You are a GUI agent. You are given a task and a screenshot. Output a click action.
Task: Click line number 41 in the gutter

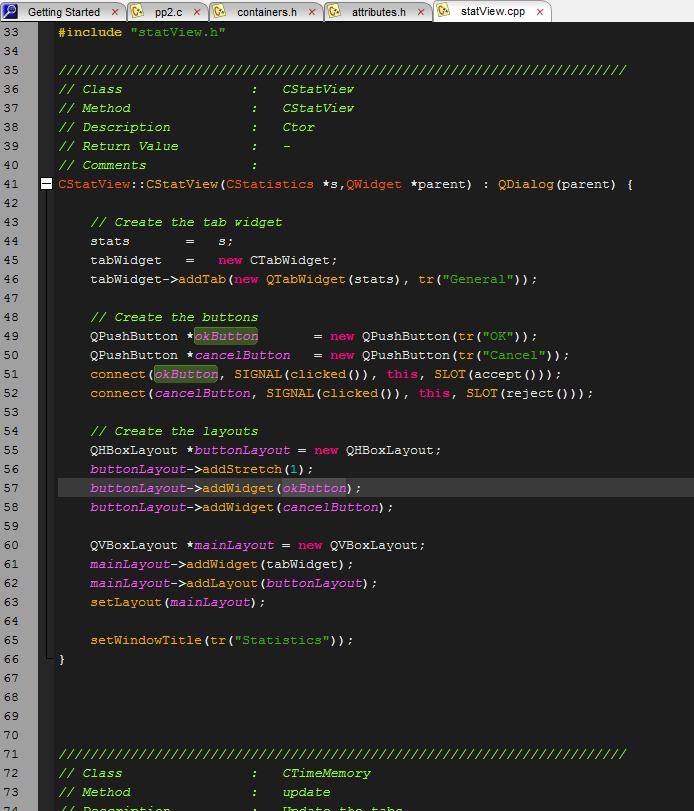click(x=11, y=184)
